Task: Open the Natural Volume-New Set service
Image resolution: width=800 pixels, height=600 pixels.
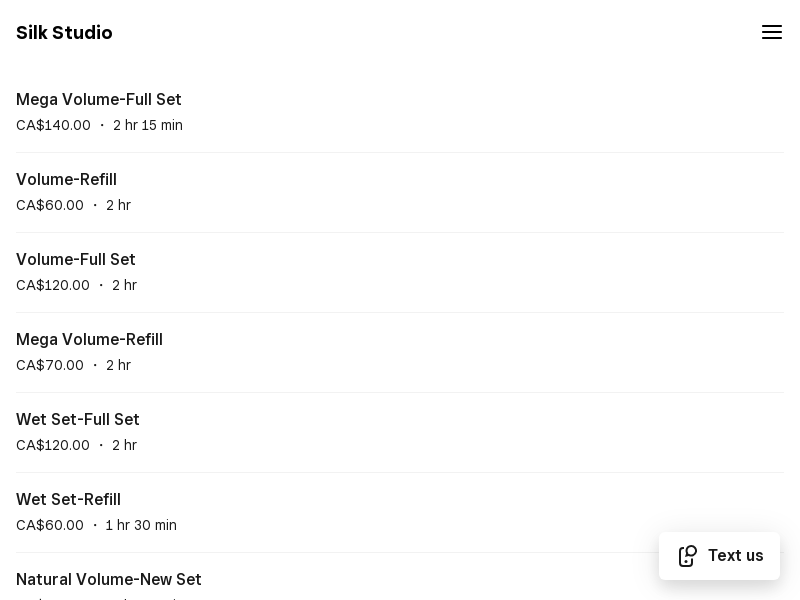Action: point(109,580)
